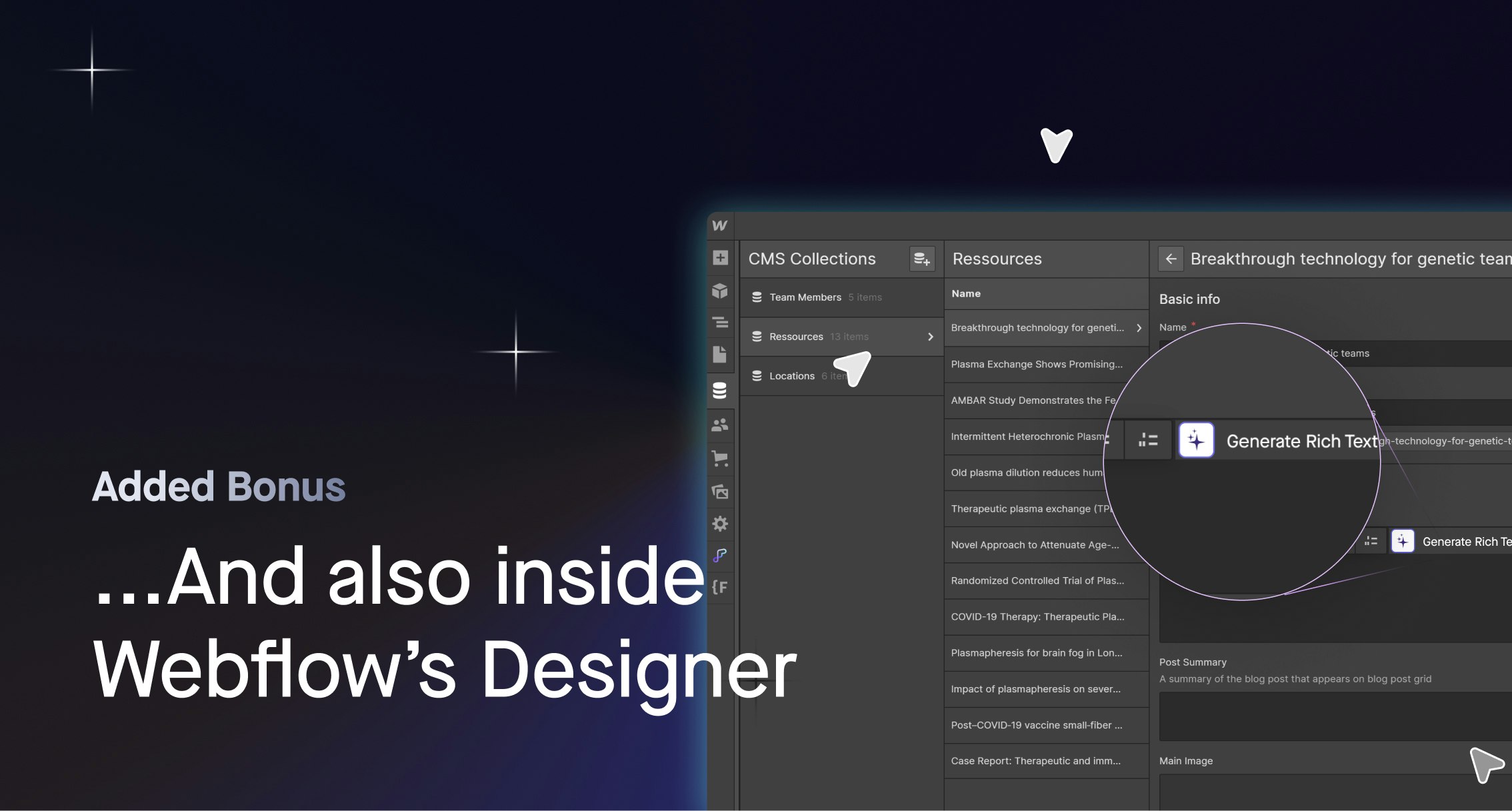Expand the Breakthrough technology item chevron
The height and width of the screenshot is (811, 1512).
coord(1139,328)
